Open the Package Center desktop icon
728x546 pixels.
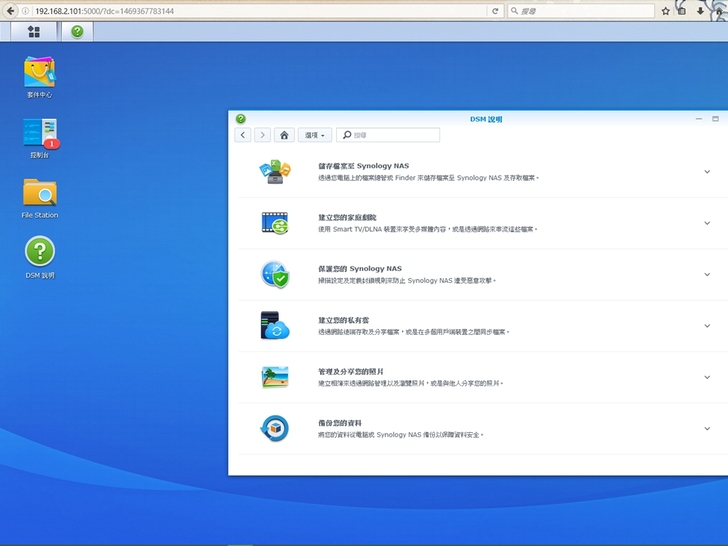[40, 72]
